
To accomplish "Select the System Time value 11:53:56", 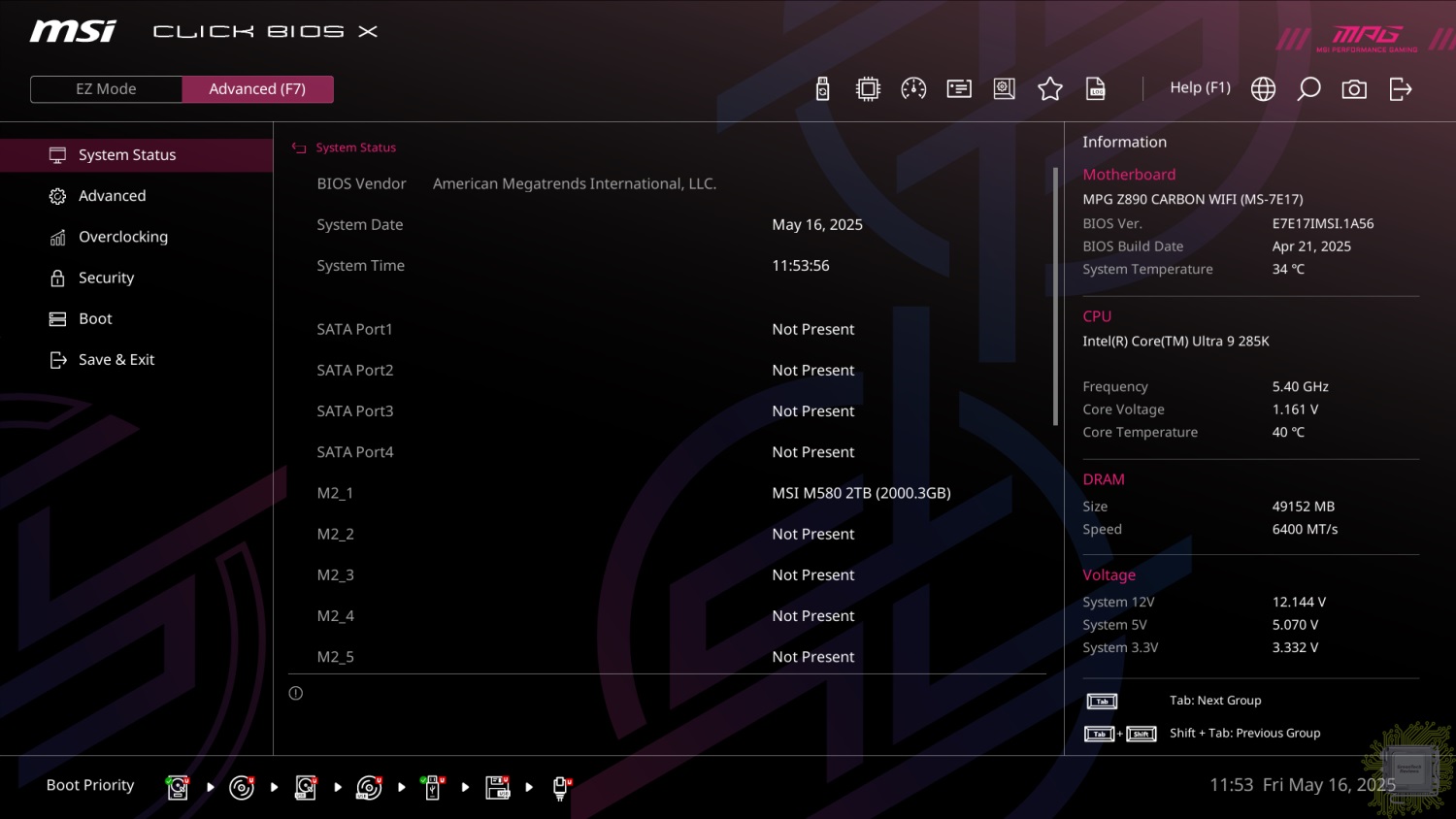I will point(801,265).
